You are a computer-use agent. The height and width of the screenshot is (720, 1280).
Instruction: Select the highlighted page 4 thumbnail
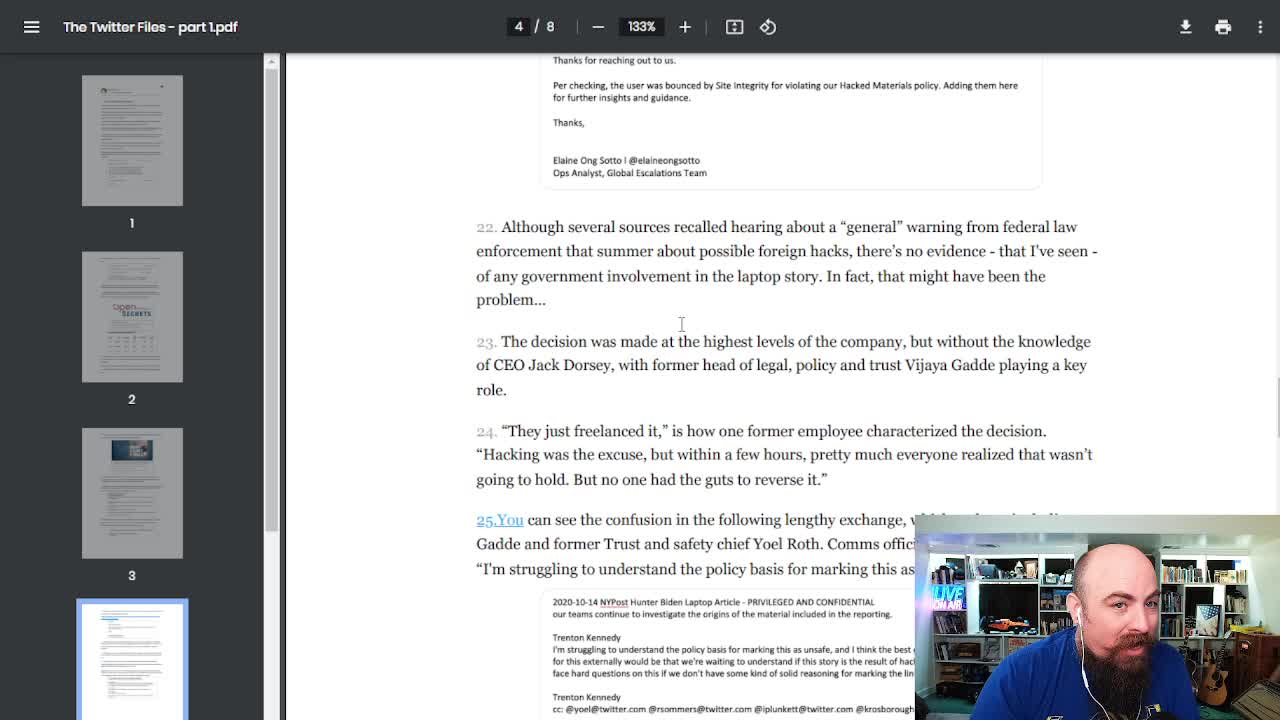132,660
